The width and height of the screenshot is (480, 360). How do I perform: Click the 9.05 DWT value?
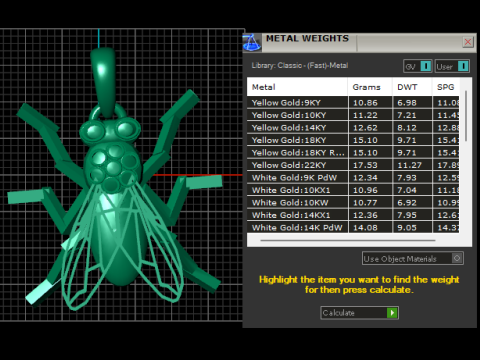[407, 228]
